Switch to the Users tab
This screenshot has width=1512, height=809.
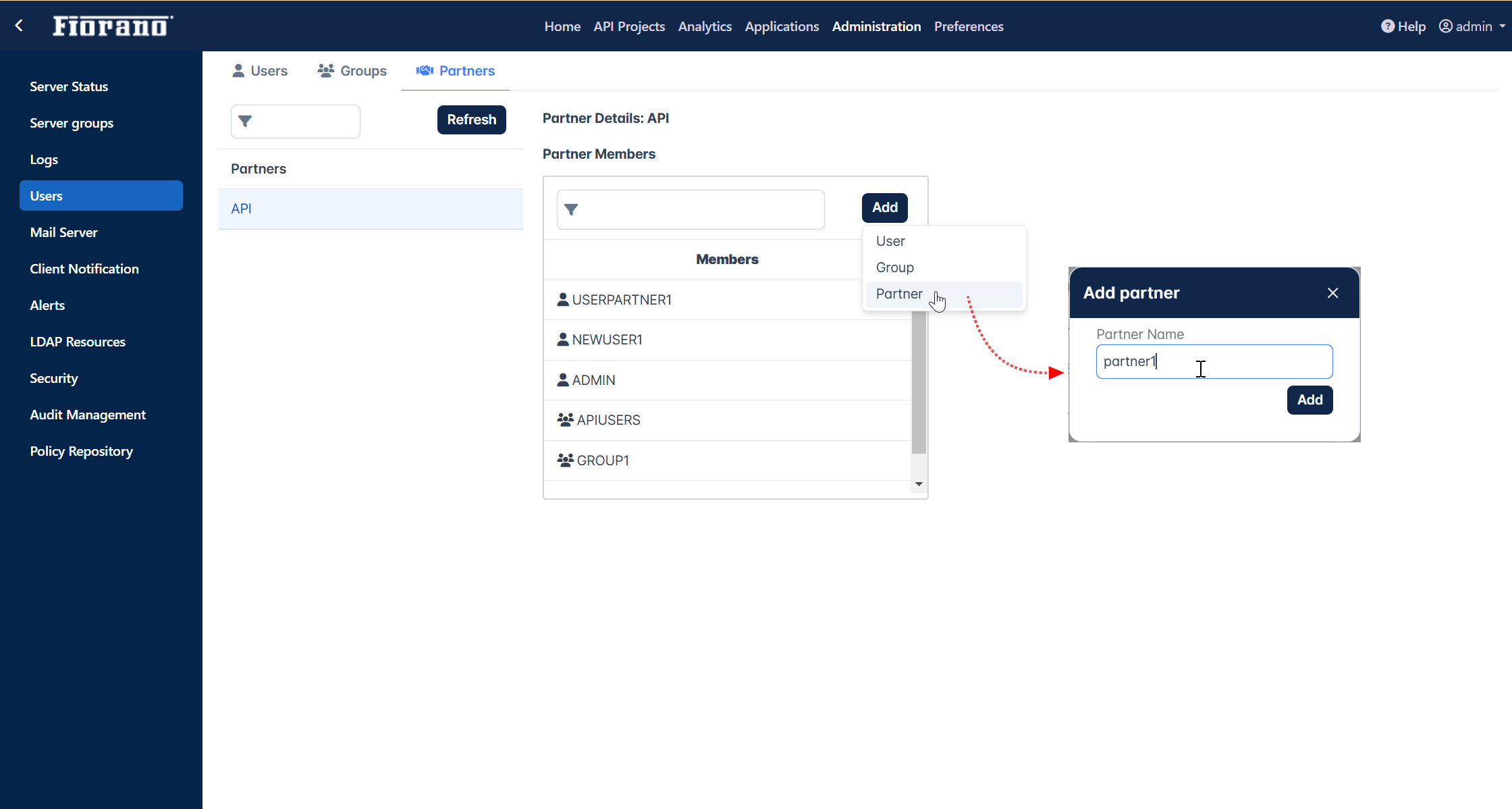tap(260, 71)
